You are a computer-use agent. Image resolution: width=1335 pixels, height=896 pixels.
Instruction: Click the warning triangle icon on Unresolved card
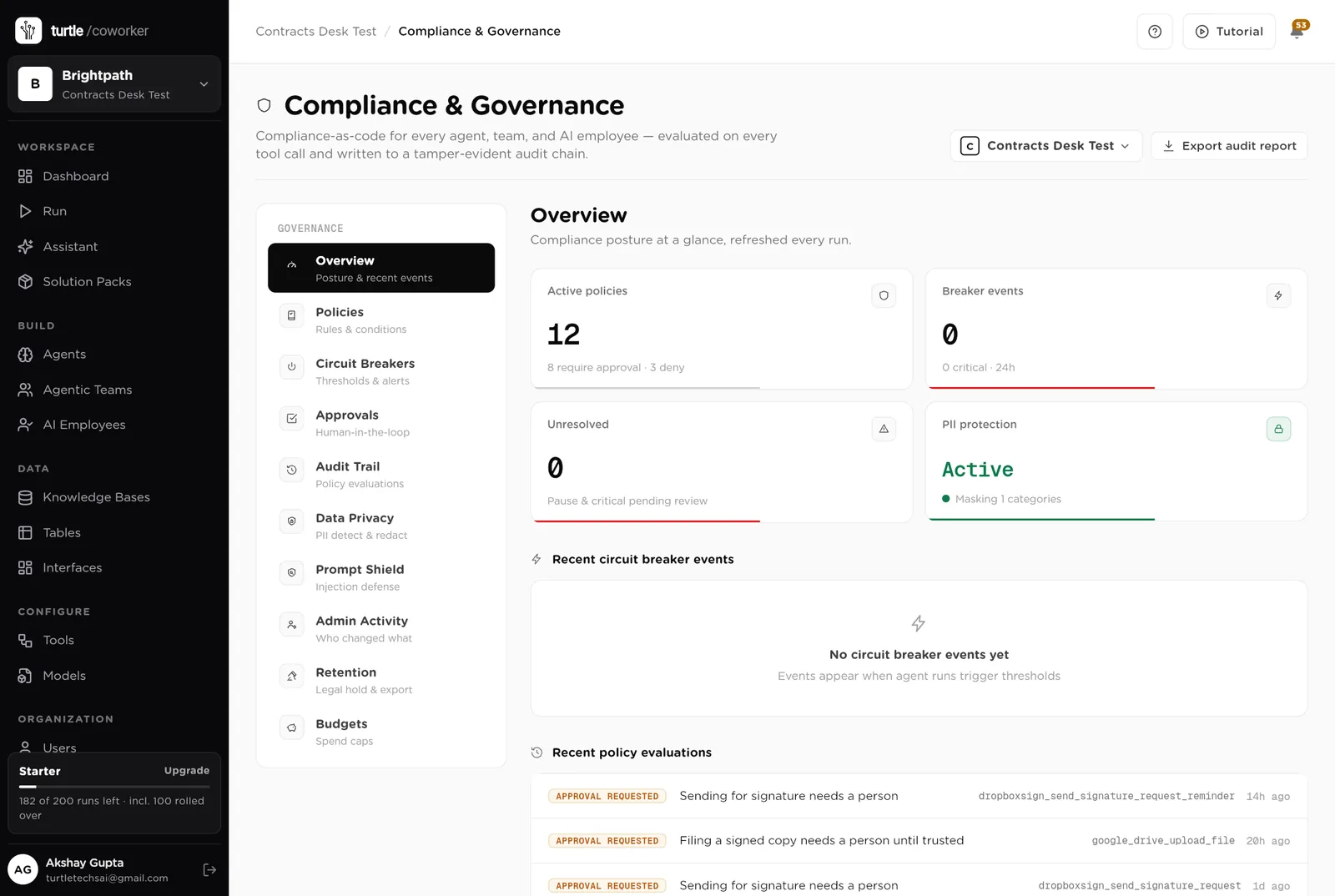(x=884, y=429)
